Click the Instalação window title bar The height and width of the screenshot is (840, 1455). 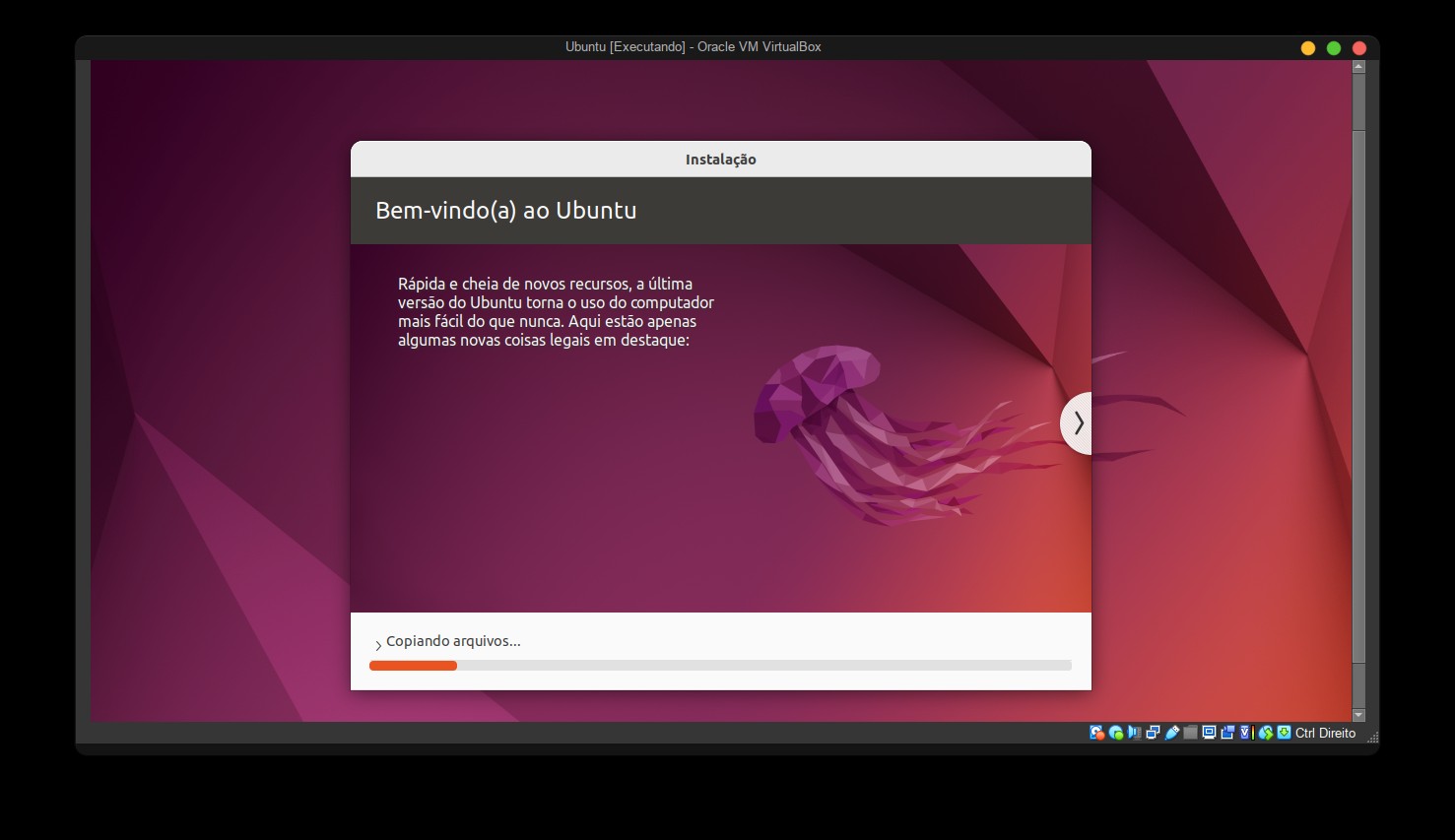pos(721,160)
